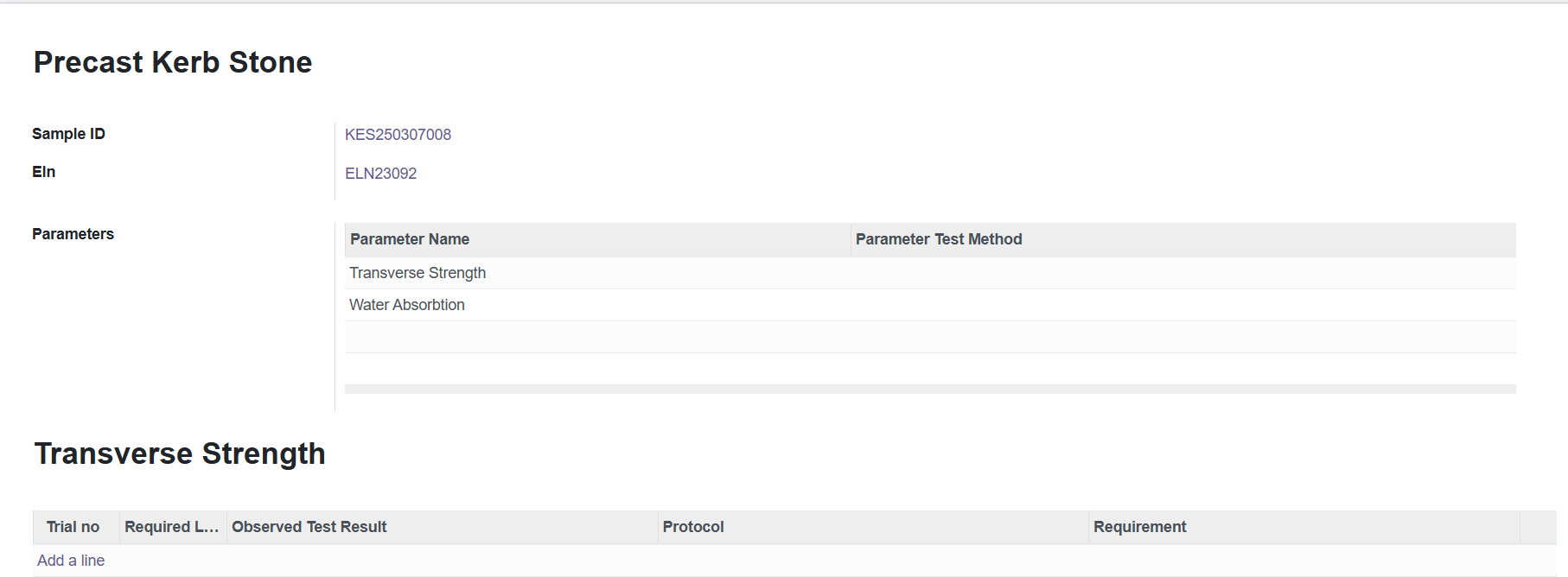This screenshot has width=1568, height=577.
Task: Open the KES250307008 sample ID link
Action: click(398, 135)
